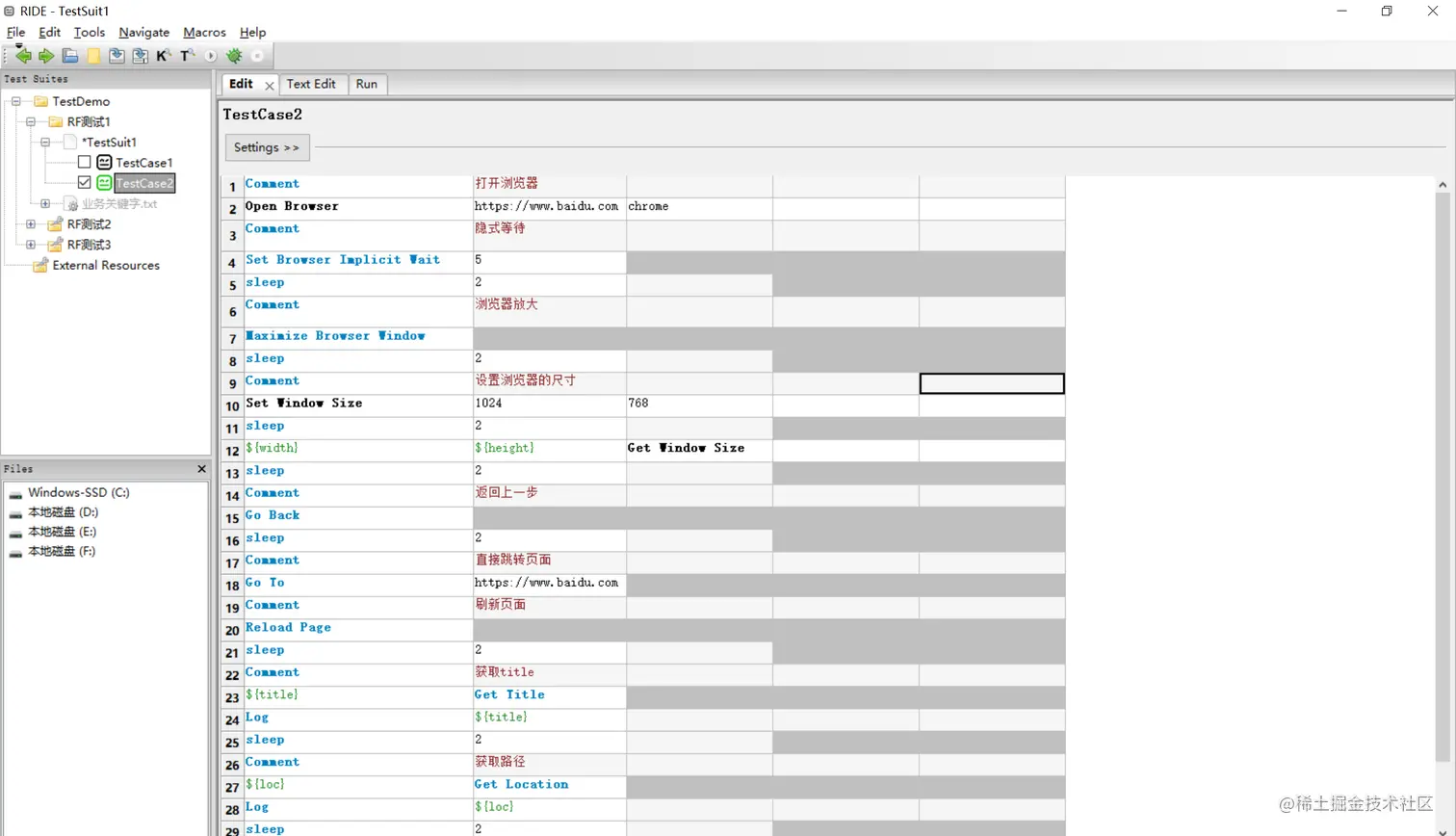The image size is (1456, 836).
Task: Click the green Go Forward arrow toolbar icon
Action: (46, 56)
